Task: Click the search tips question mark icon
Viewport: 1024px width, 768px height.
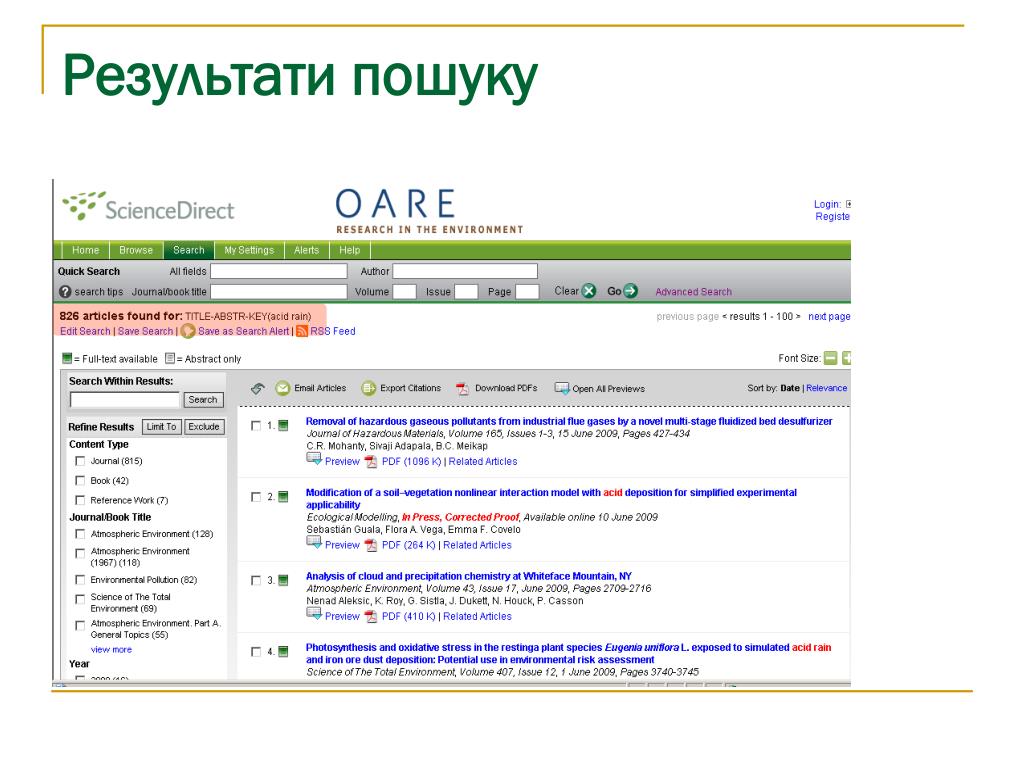Action: 65,292
